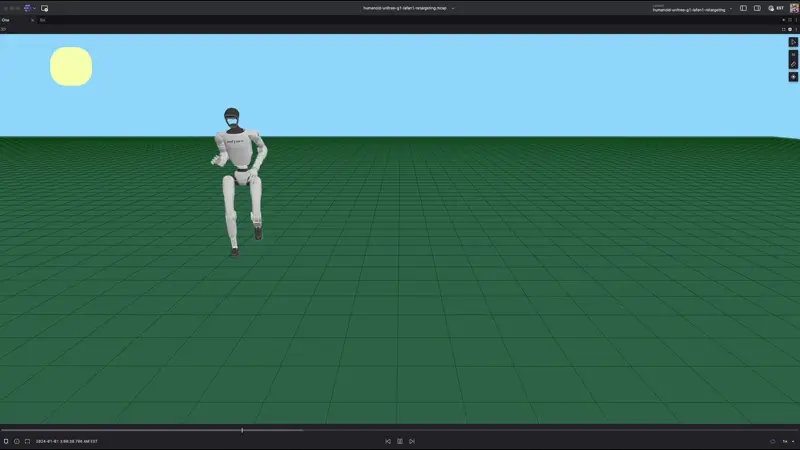Open the user profile avatar menu

(792, 8)
